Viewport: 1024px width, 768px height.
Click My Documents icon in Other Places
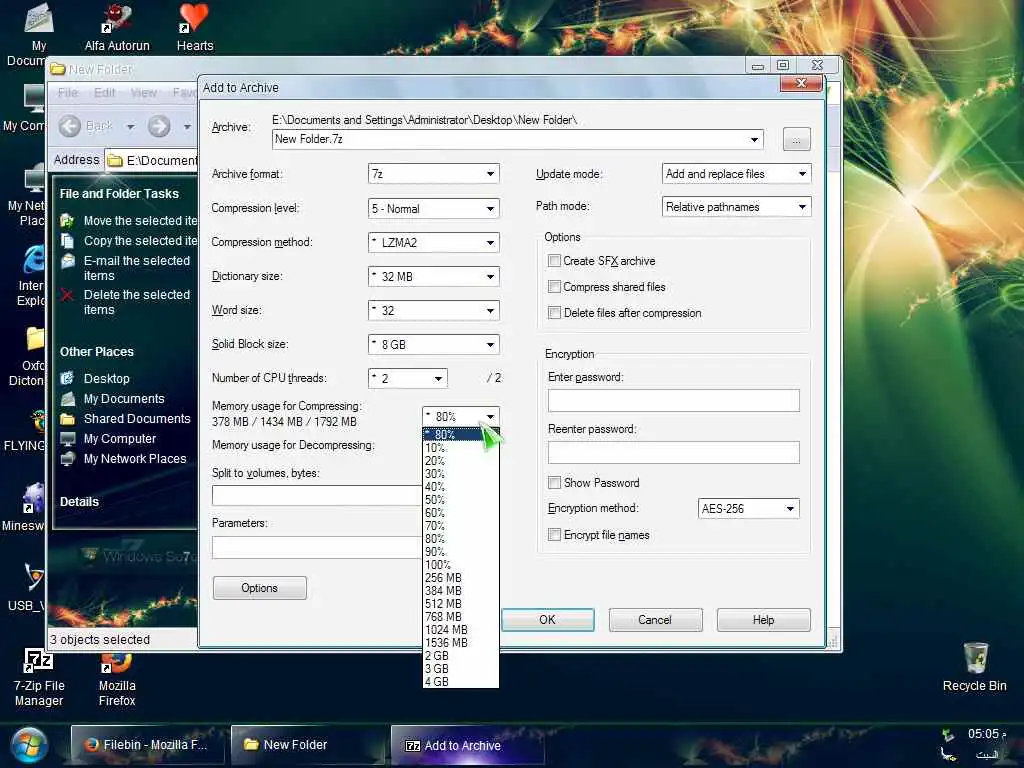click(x=67, y=399)
